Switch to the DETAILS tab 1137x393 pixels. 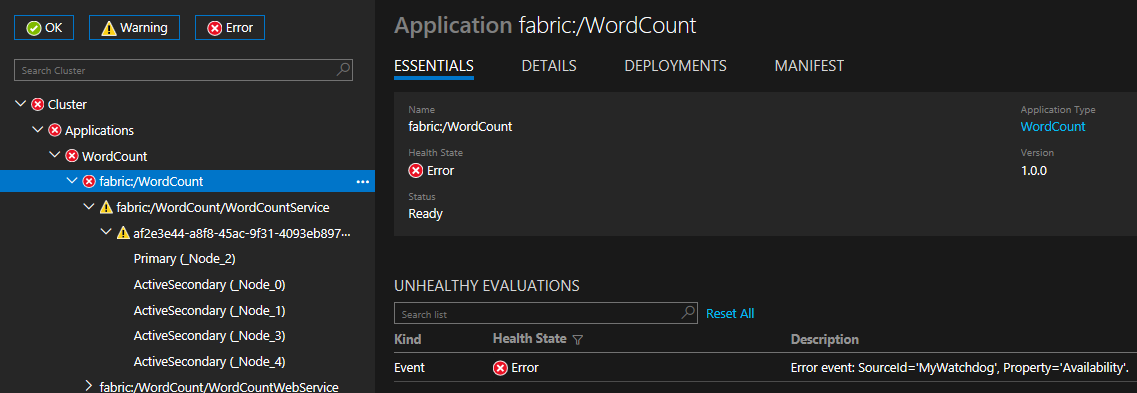point(549,66)
